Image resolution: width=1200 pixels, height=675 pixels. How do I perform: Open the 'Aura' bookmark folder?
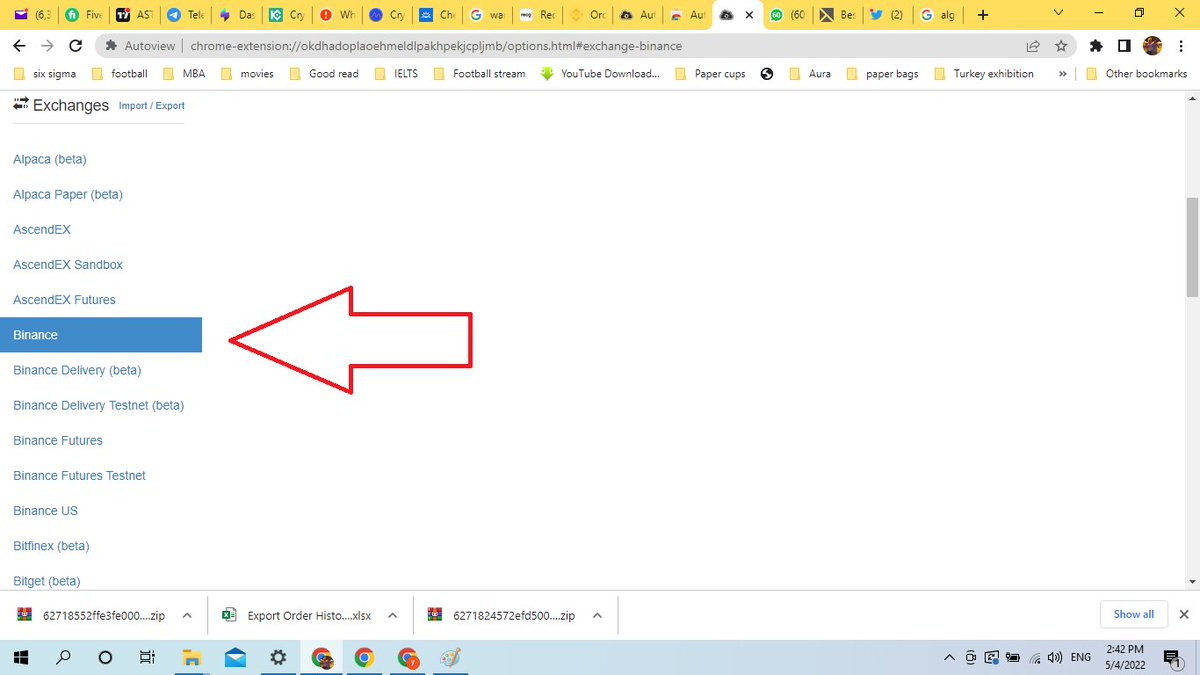pyautogui.click(x=811, y=74)
